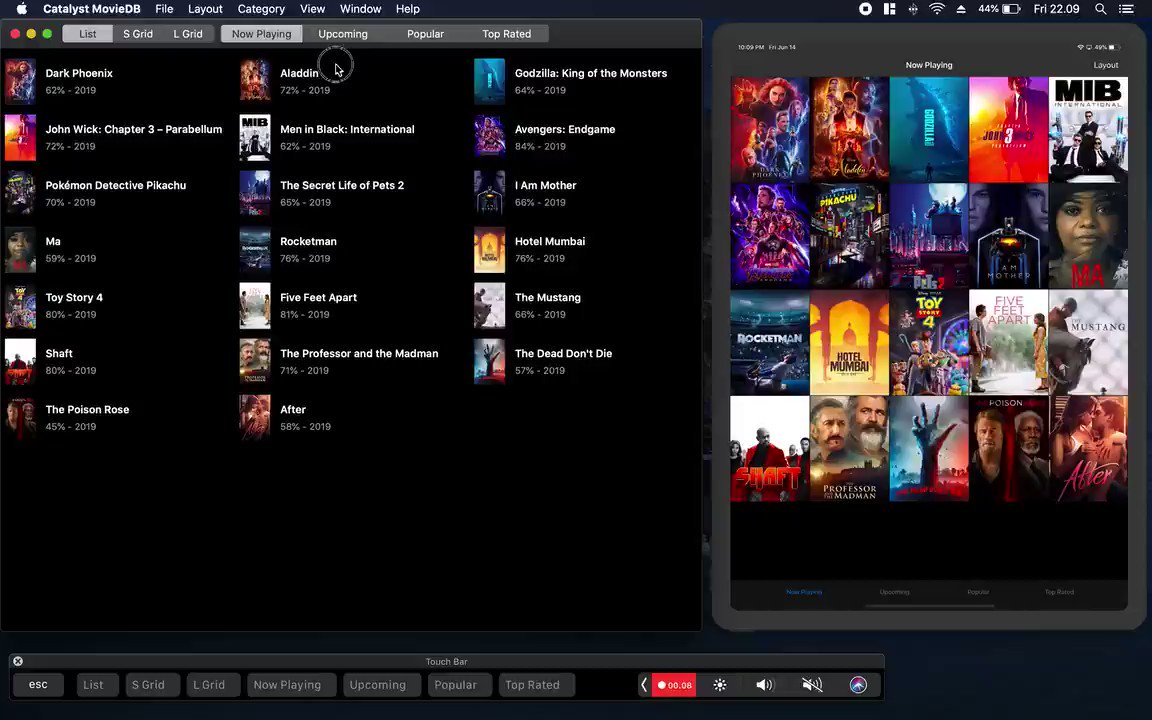The height and width of the screenshot is (720, 1152).
Task: Tap S Grid button in Touch Bar
Action: coord(152,685)
